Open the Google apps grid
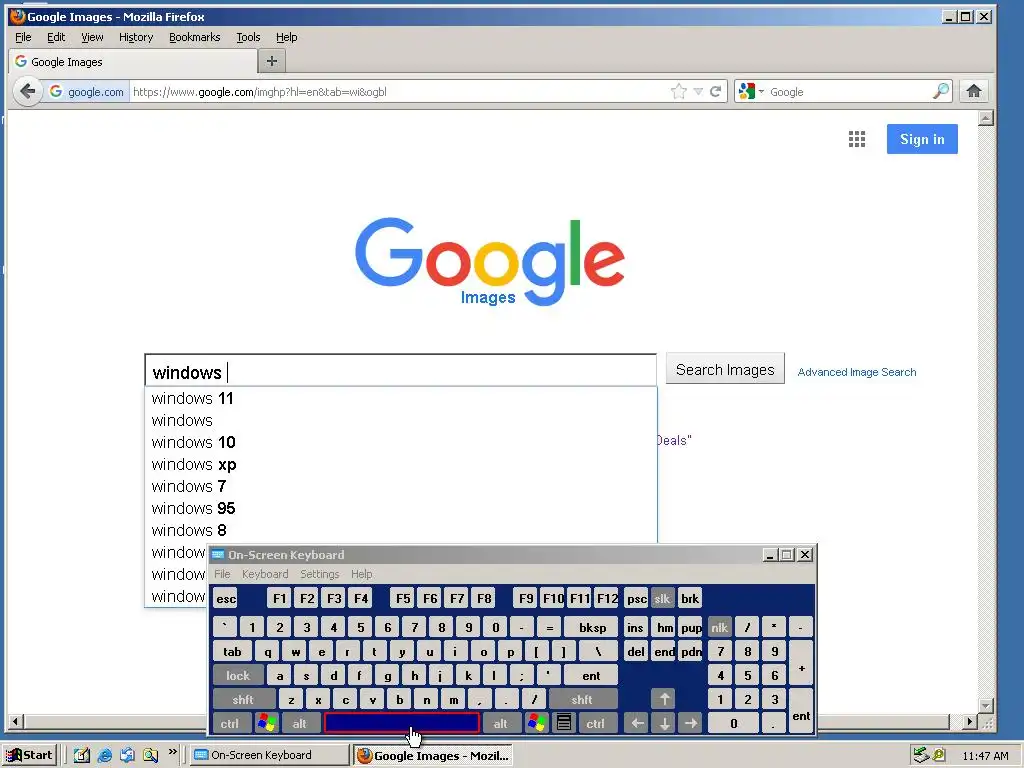Viewport: 1024px width, 768px height. click(857, 139)
